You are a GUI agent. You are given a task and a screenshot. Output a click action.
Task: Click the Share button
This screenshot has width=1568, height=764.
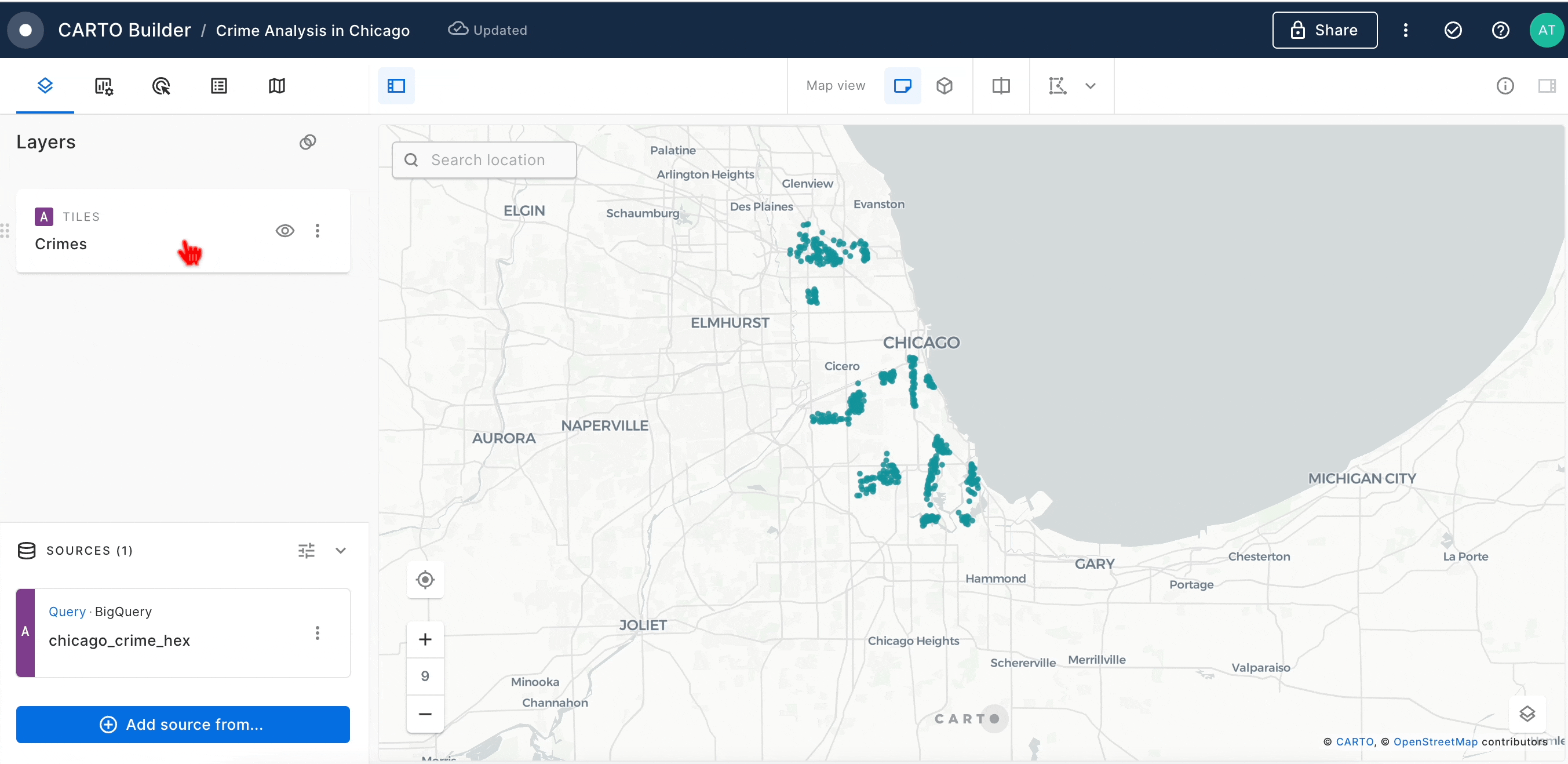click(1325, 30)
